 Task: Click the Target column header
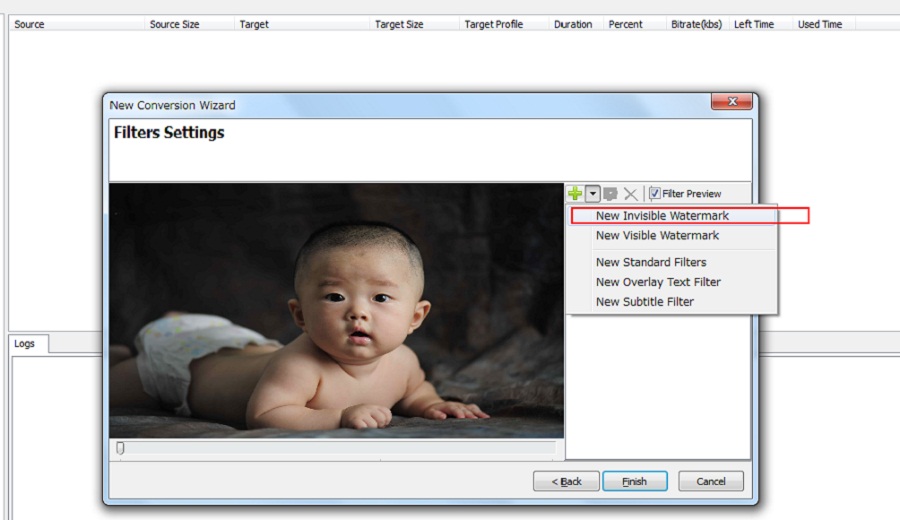coord(302,24)
